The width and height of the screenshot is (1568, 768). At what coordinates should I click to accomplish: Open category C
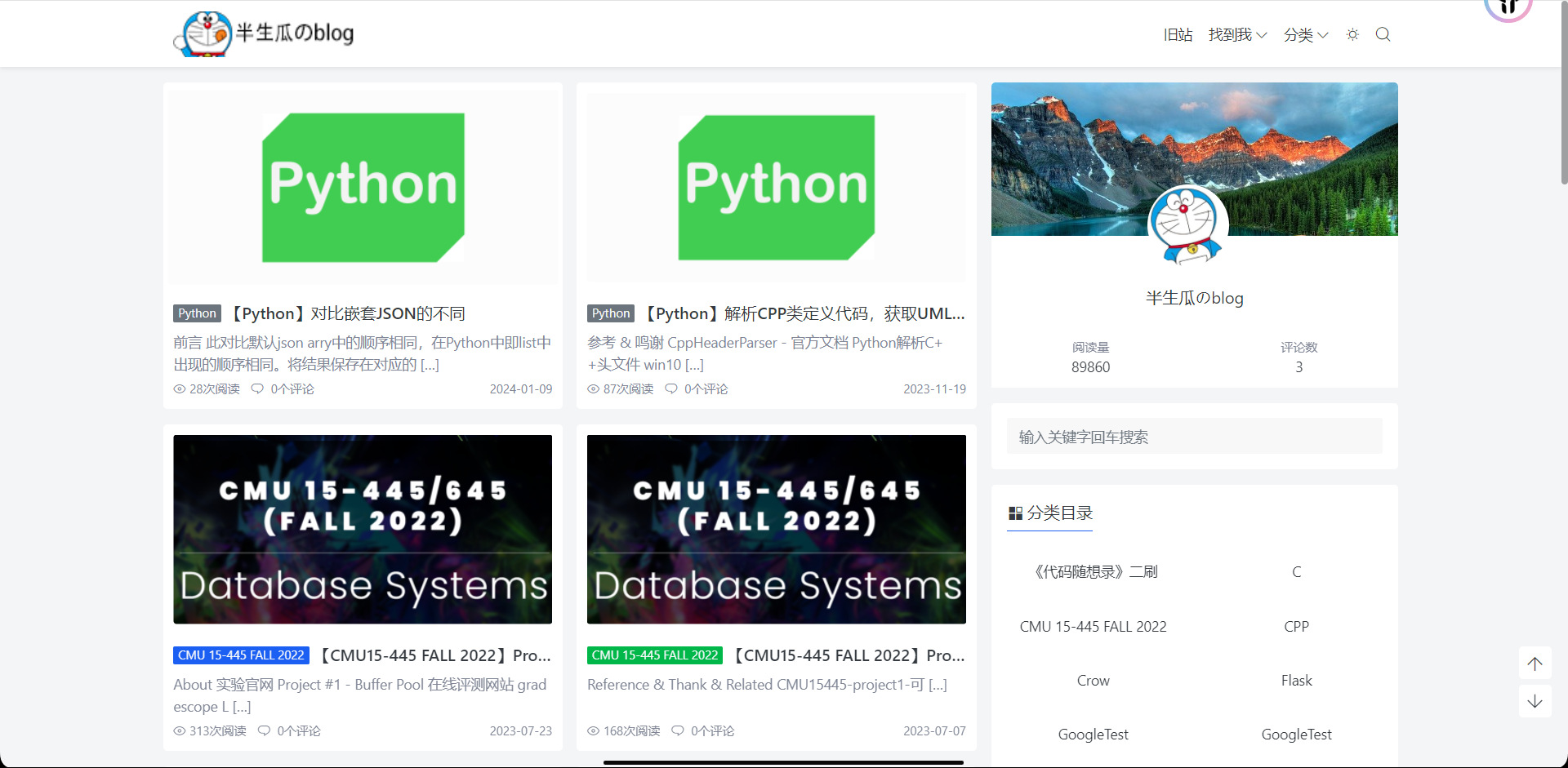[x=1296, y=572]
